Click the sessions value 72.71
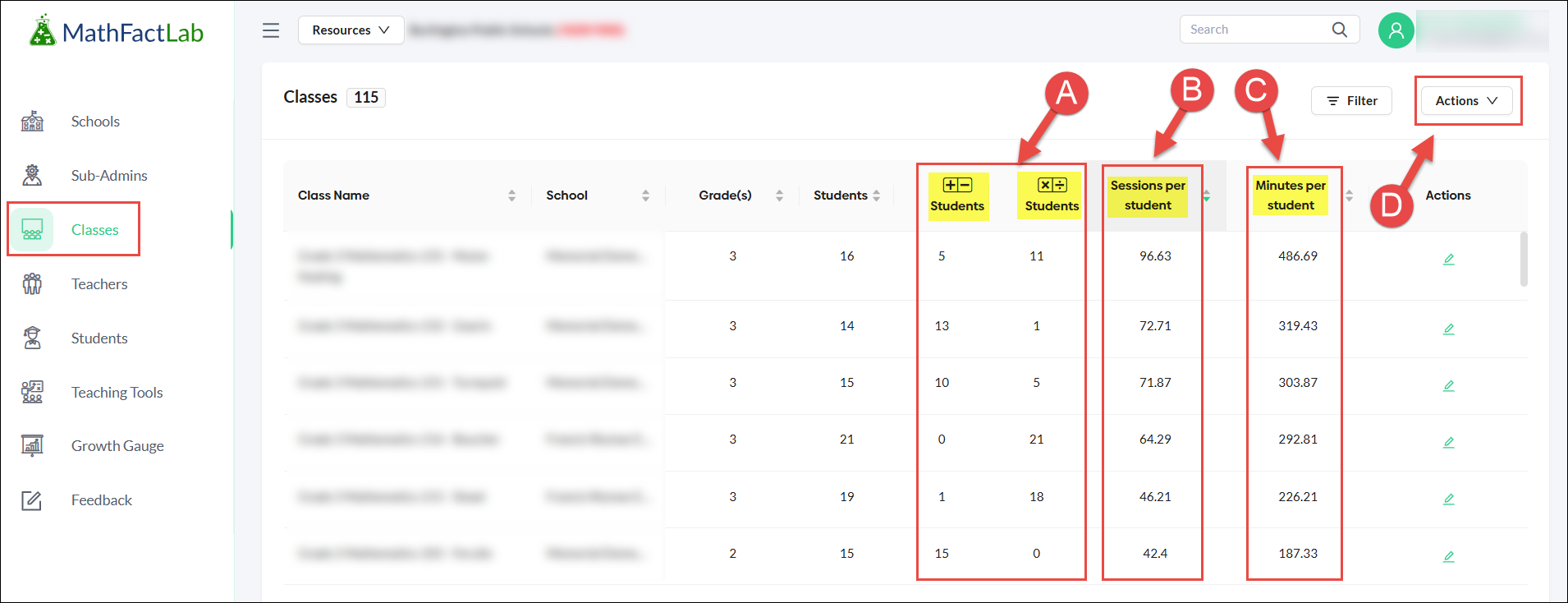 click(x=1155, y=326)
